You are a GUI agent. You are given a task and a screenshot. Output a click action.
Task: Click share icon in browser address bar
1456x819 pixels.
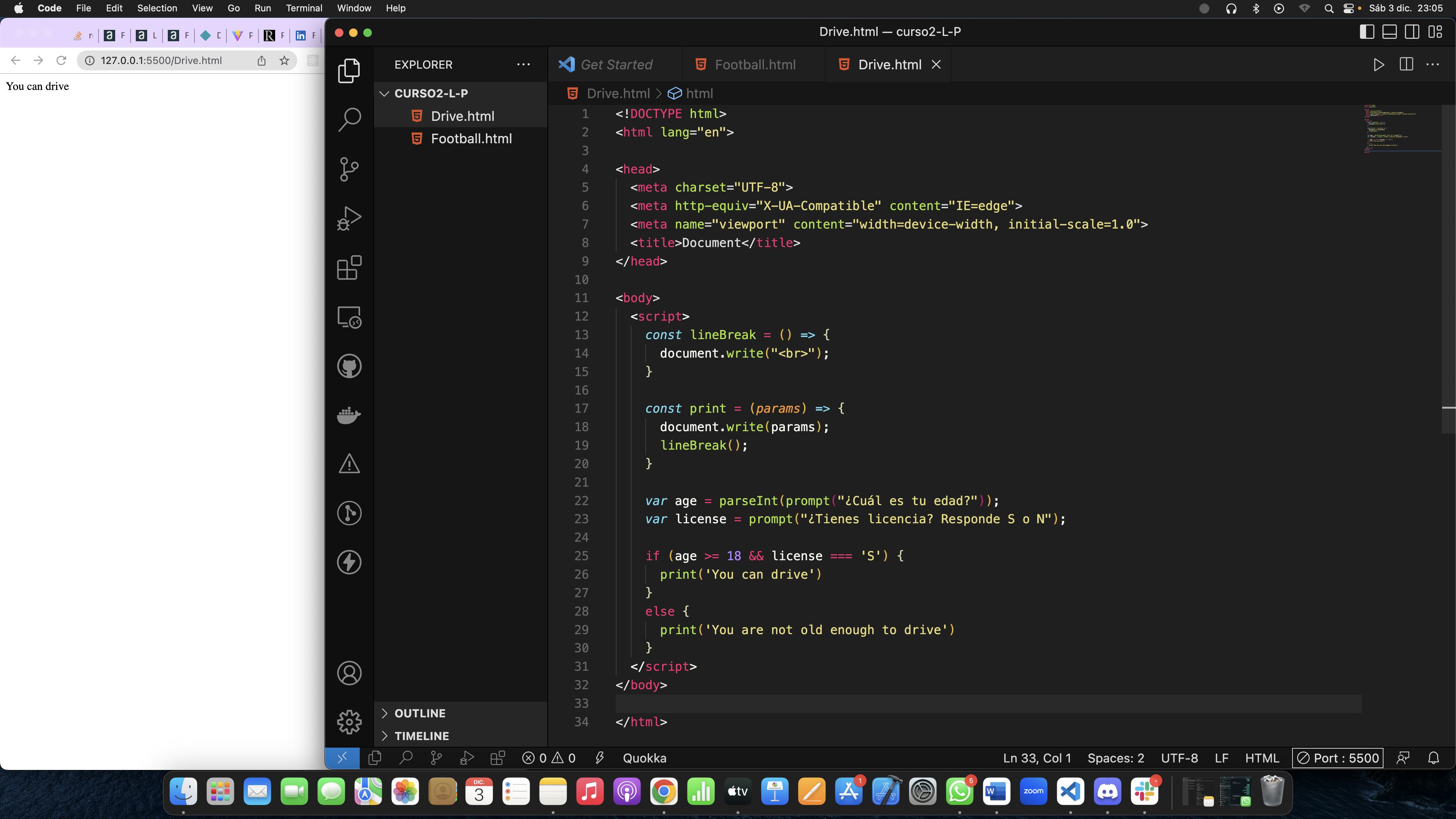click(x=261, y=60)
